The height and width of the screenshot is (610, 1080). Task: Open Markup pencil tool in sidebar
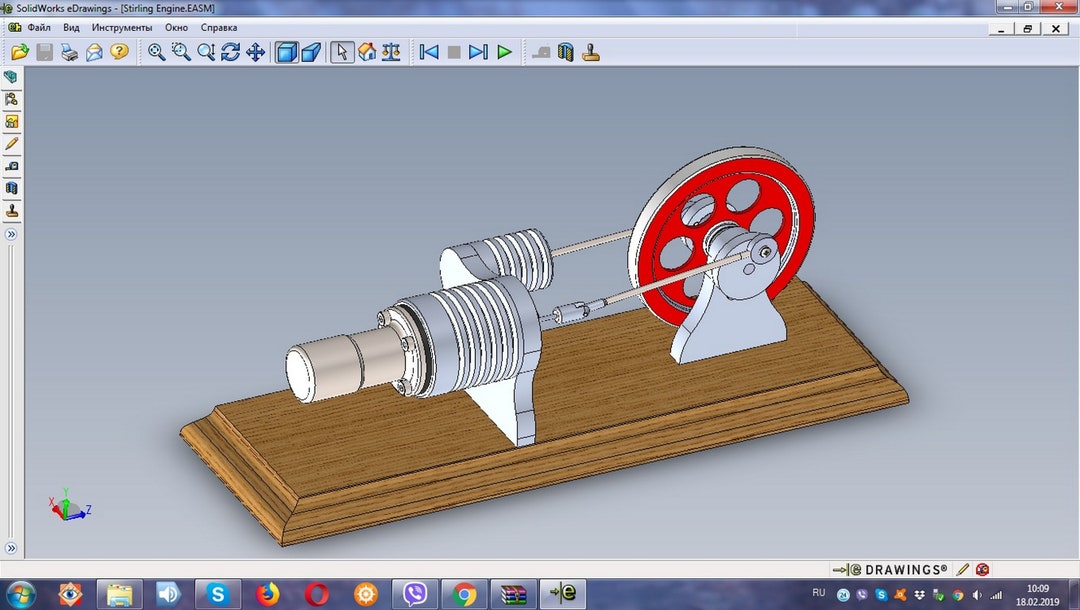(11, 143)
